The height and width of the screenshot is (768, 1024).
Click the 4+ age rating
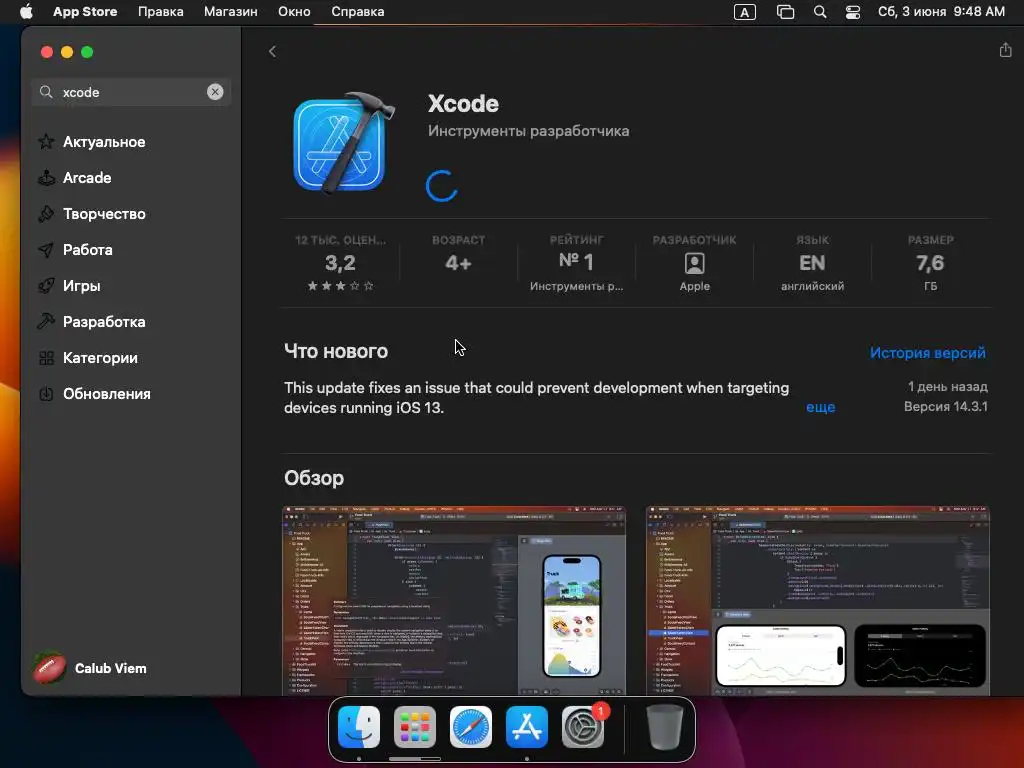point(458,263)
